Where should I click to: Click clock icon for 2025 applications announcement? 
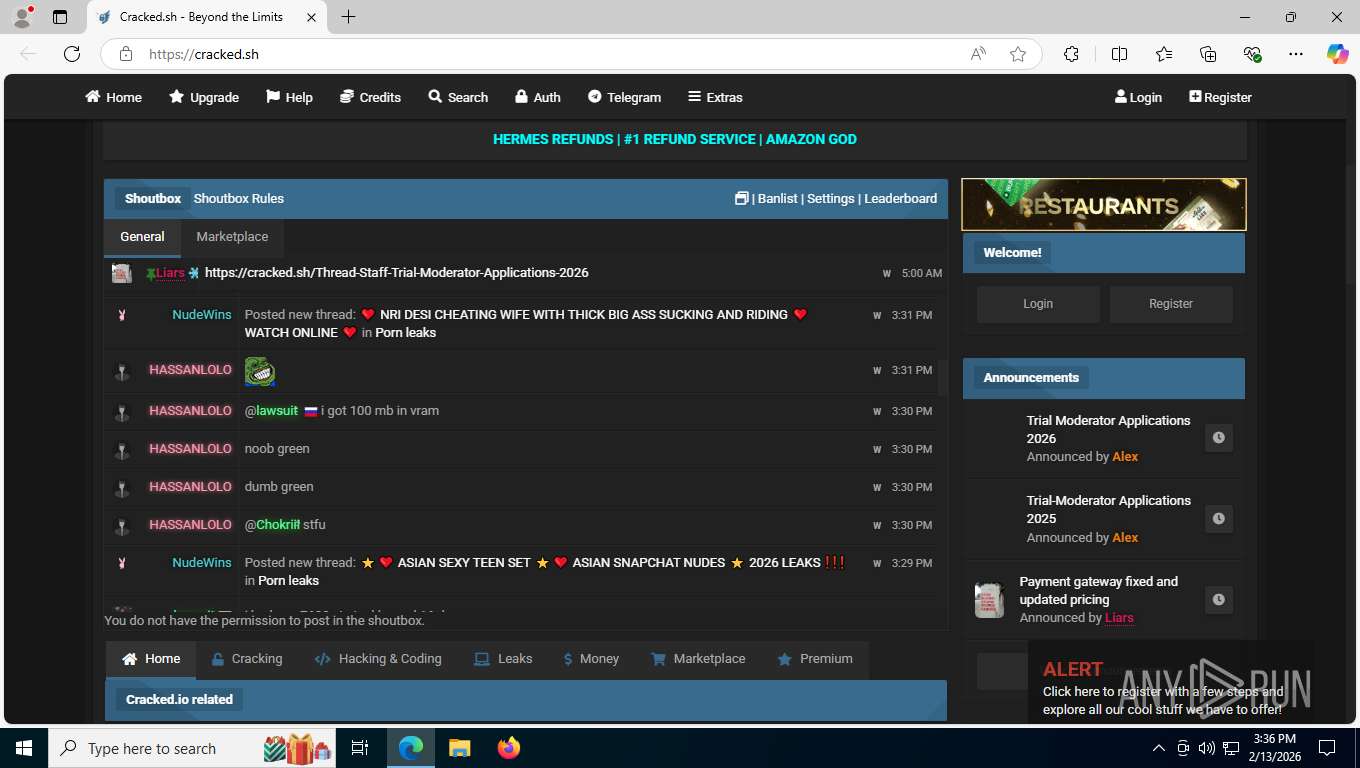[1218, 519]
